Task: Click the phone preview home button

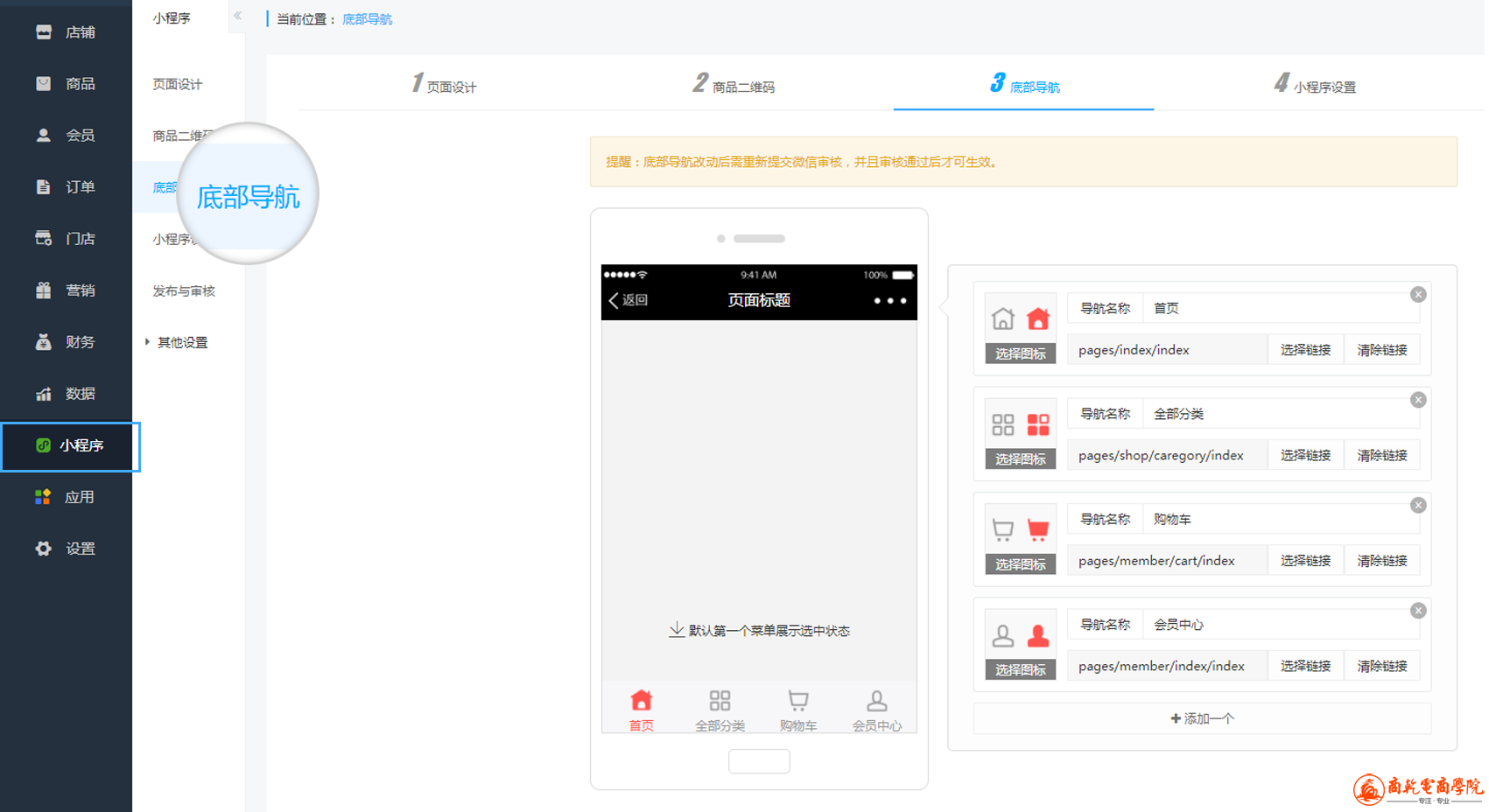Action: pos(759,762)
